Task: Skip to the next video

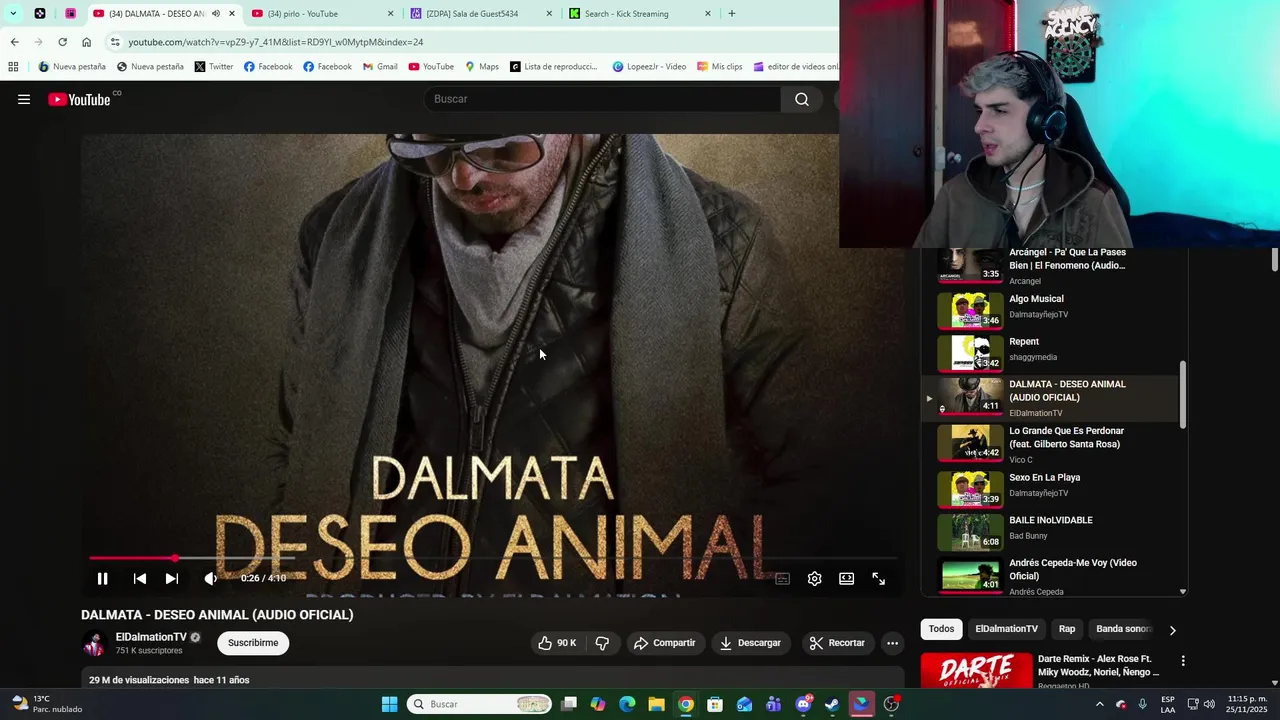Action: pos(172,578)
